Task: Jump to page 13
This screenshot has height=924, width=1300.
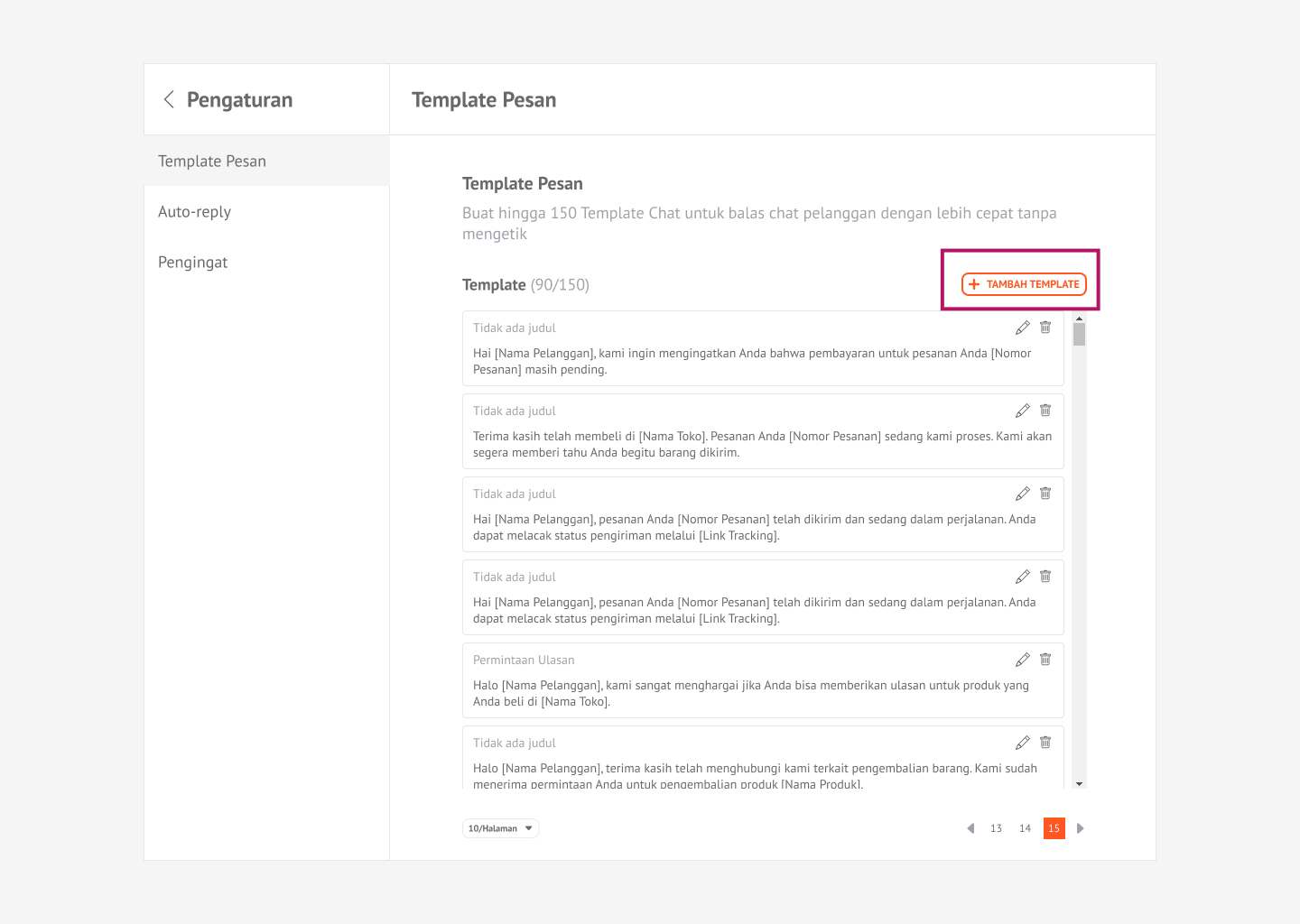Action: (996, 828)
